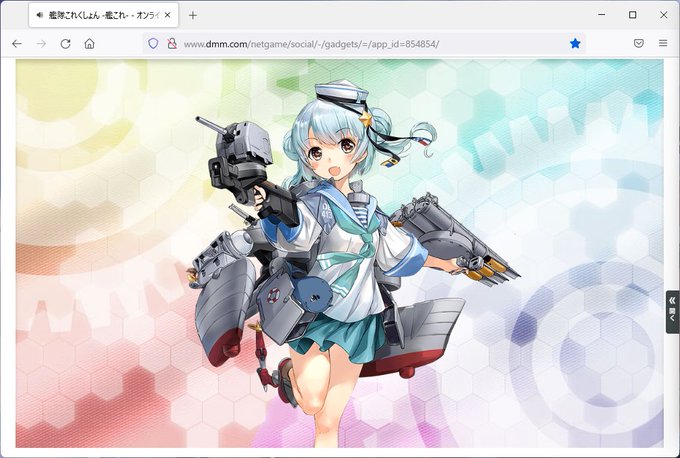Click the forward navigation arrow
The image size is (680, 458).
click(x=41, y=43)
